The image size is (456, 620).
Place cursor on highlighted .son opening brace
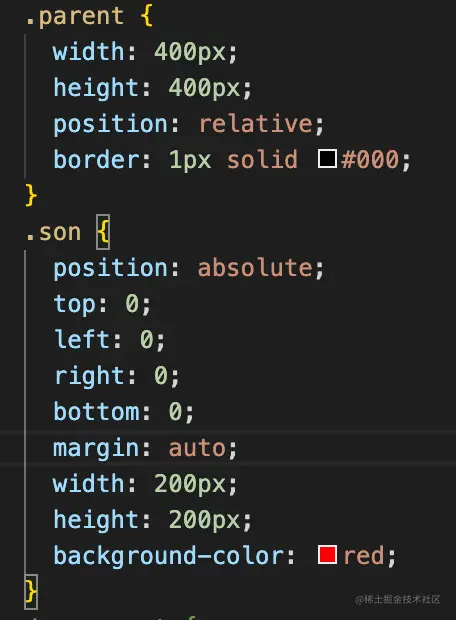point(103,232)
